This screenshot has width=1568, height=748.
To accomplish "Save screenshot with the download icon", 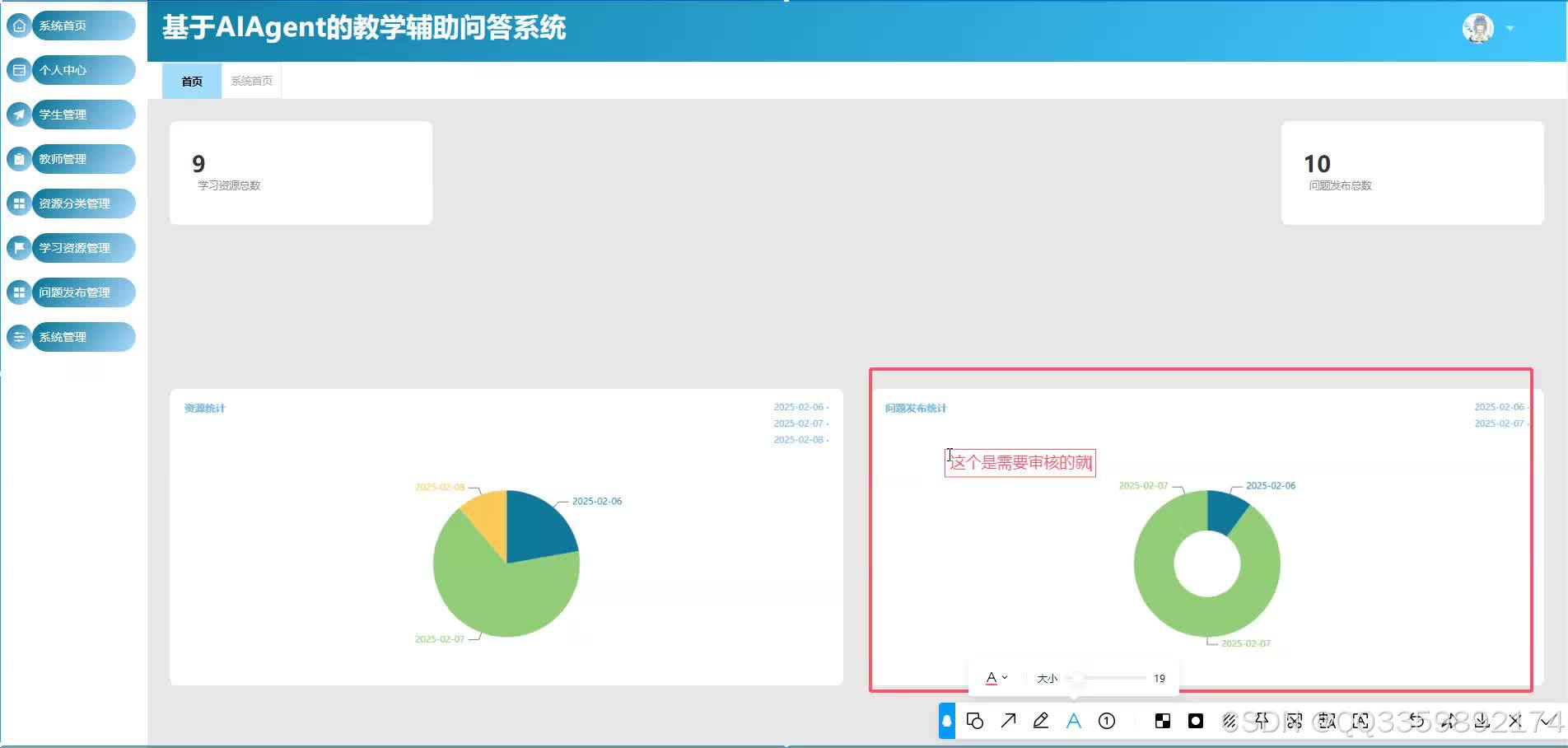I will click(1482, 721).
